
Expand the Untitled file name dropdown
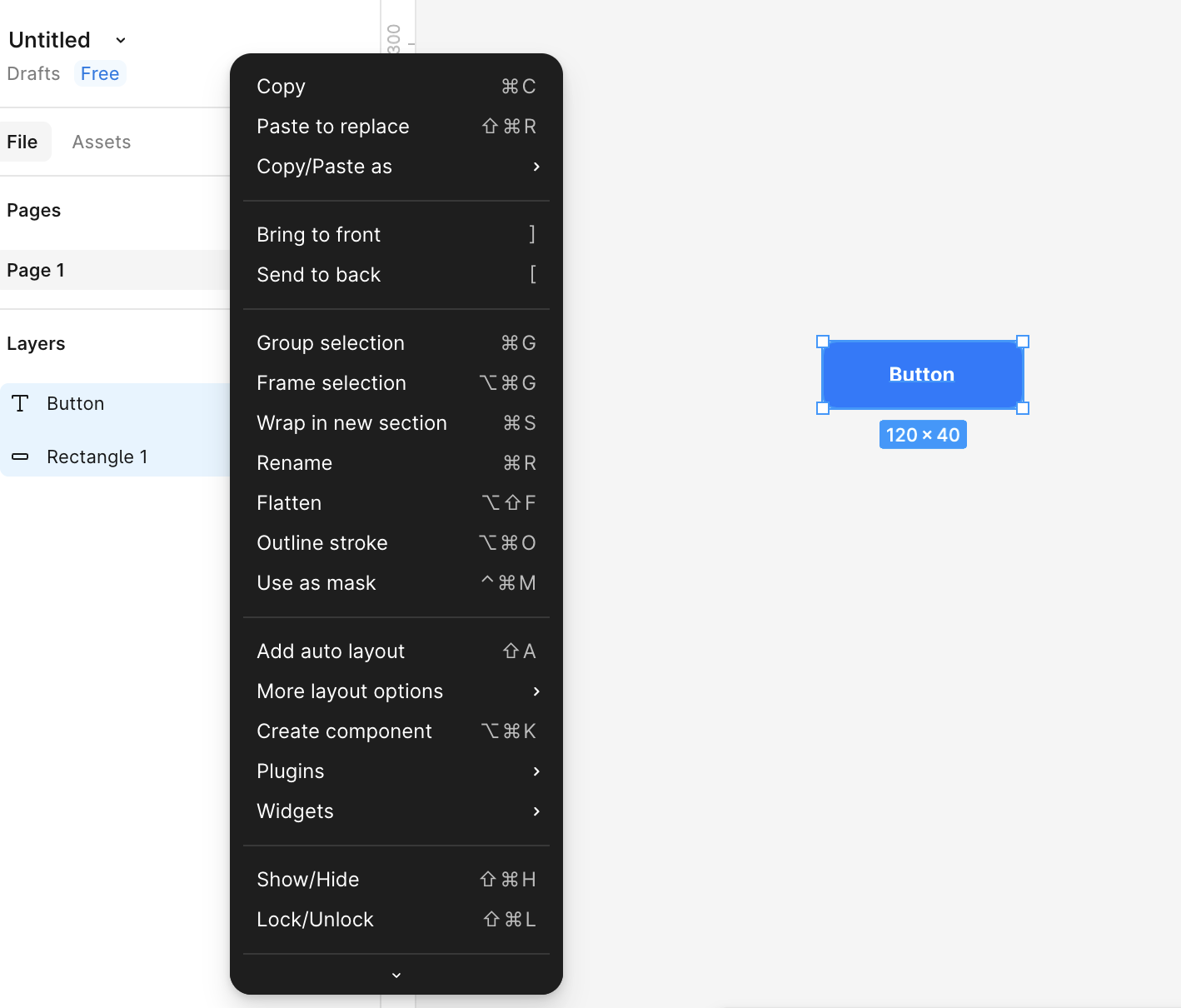click(121, 40)
